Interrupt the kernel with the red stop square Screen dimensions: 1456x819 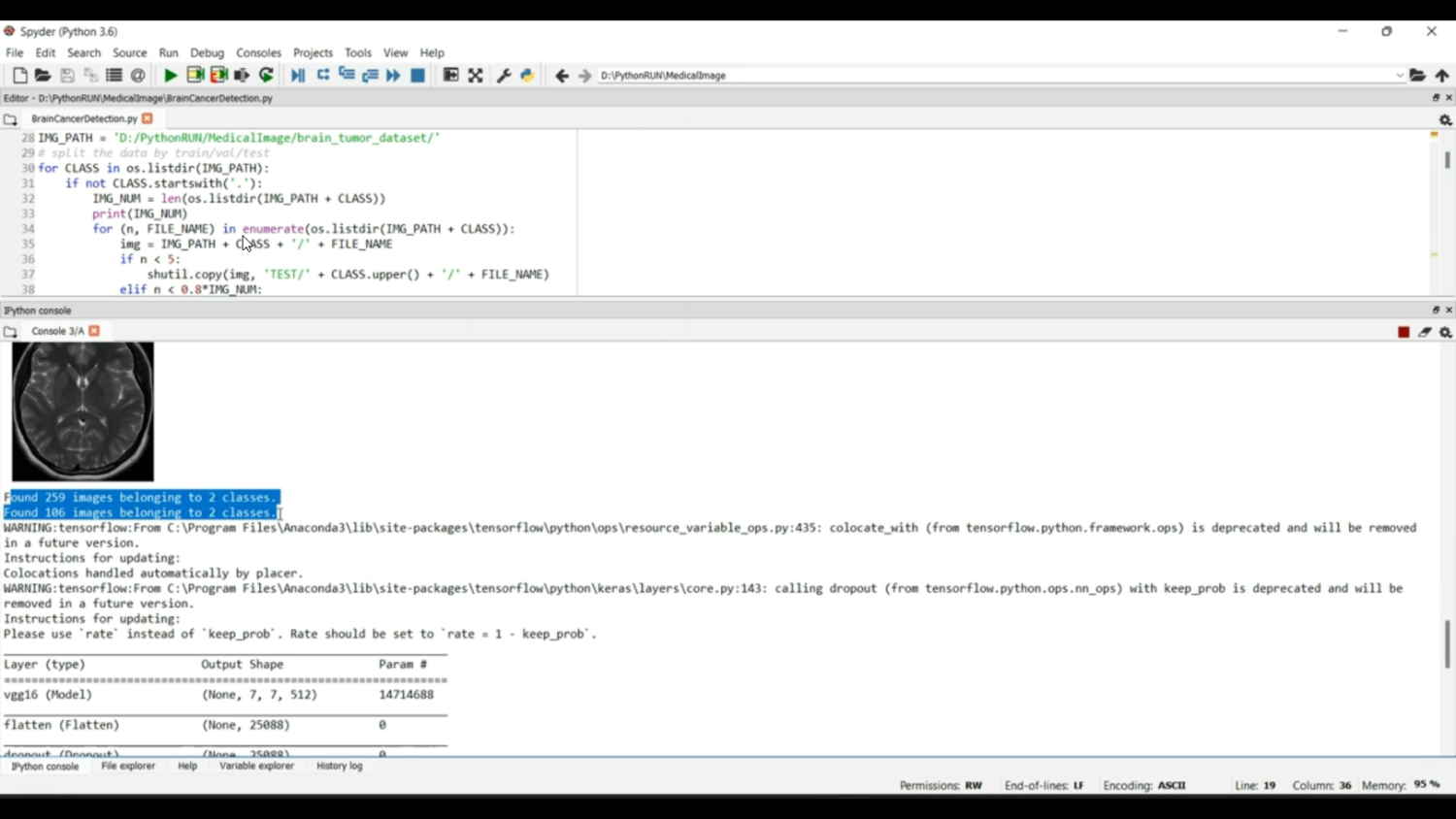point(1404,332)
